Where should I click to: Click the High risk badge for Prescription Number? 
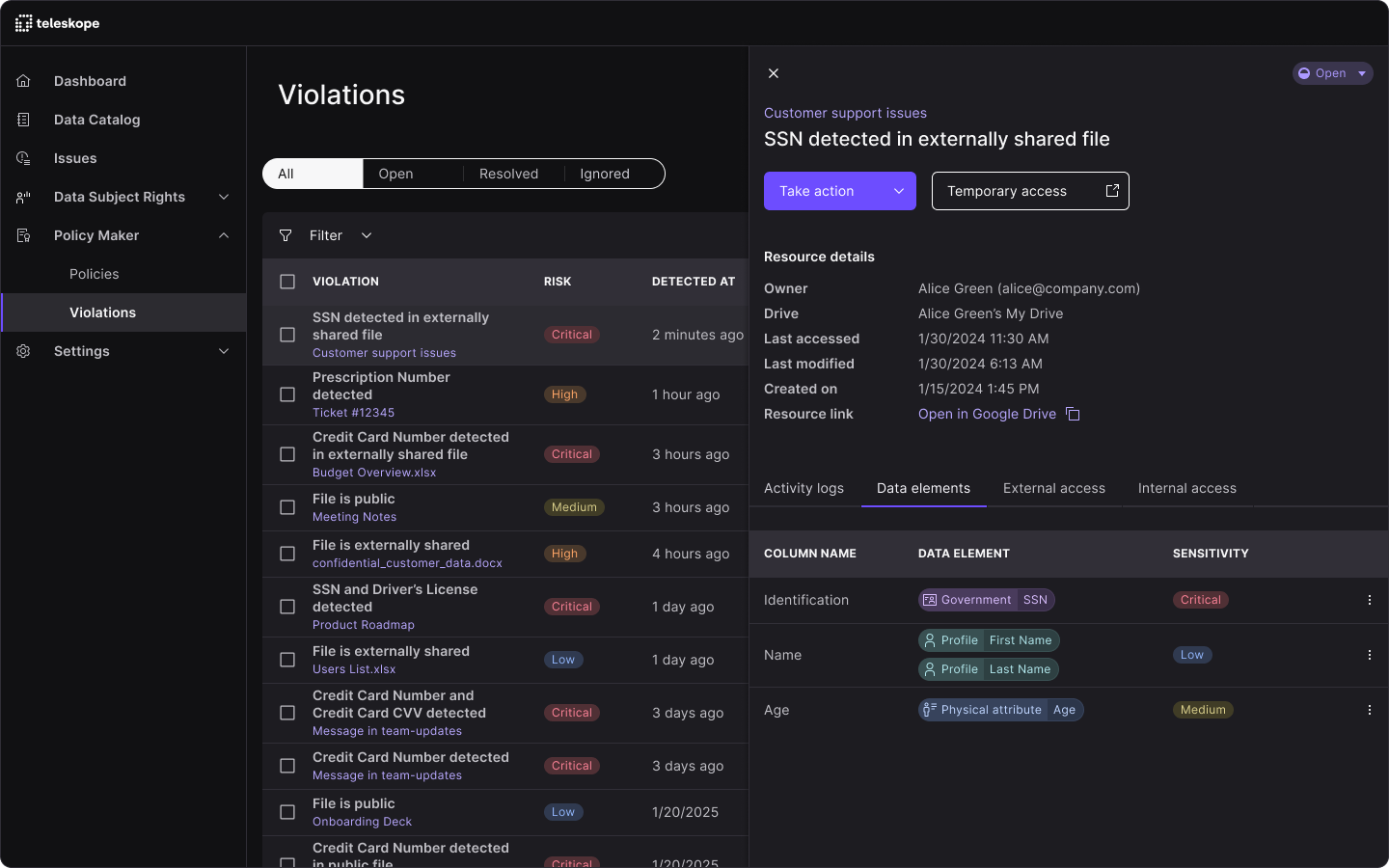click(x=564, y=394)
